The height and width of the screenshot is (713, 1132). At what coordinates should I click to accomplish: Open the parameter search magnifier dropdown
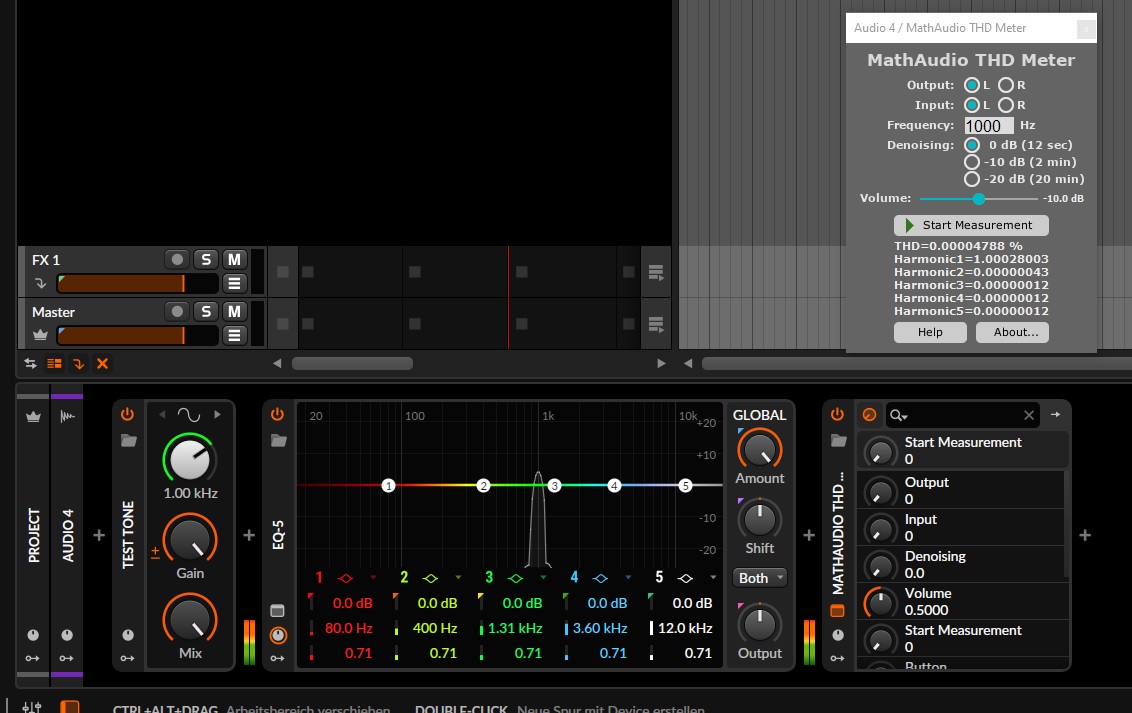[899, 415]
